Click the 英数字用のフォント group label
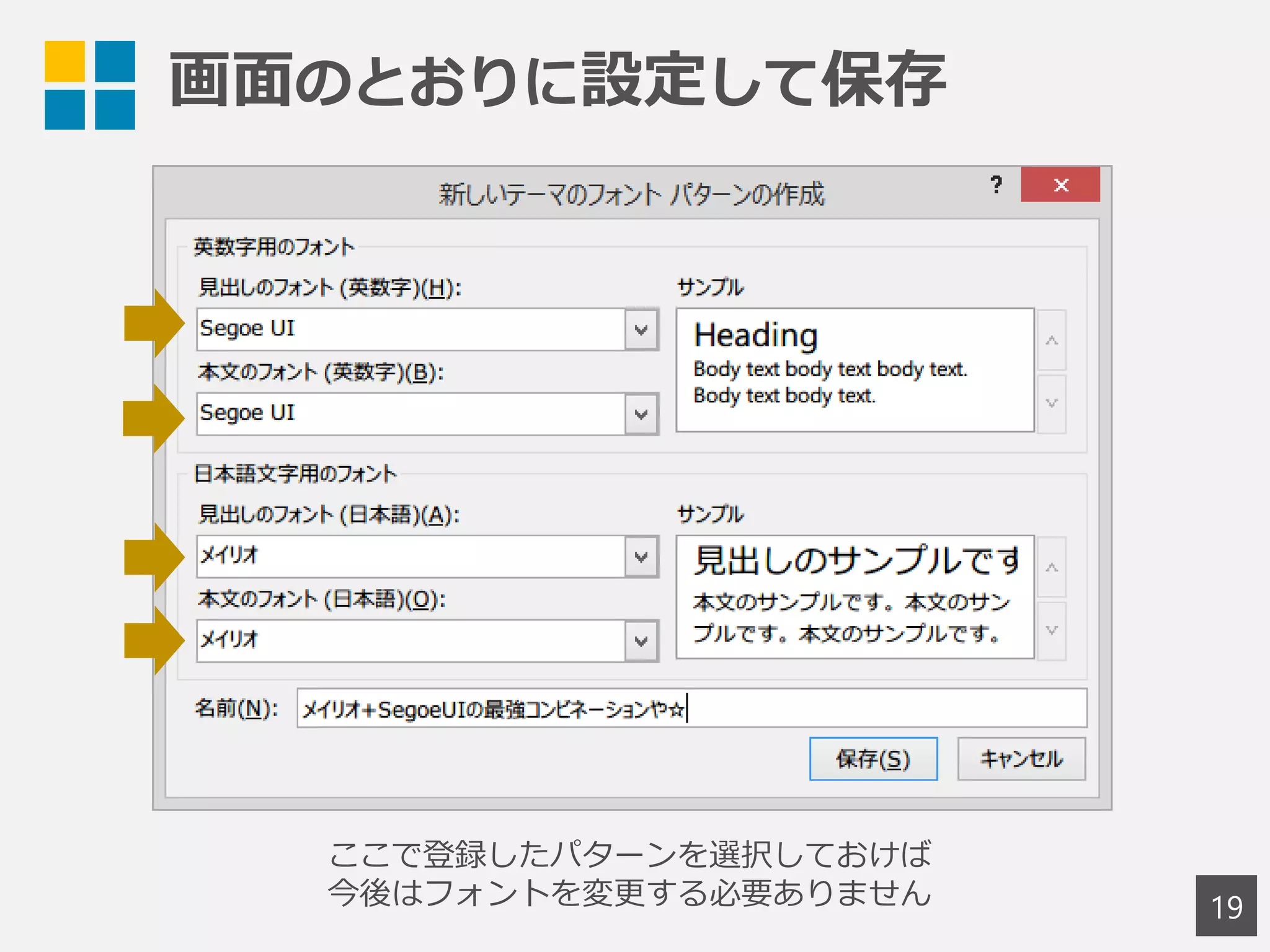 pos(273,247)
